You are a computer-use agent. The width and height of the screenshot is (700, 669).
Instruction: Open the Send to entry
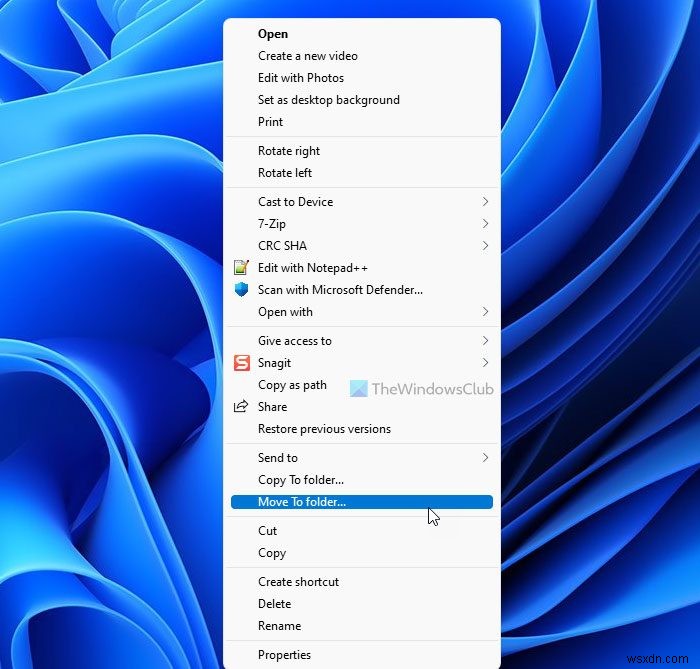tap(362, 457)
